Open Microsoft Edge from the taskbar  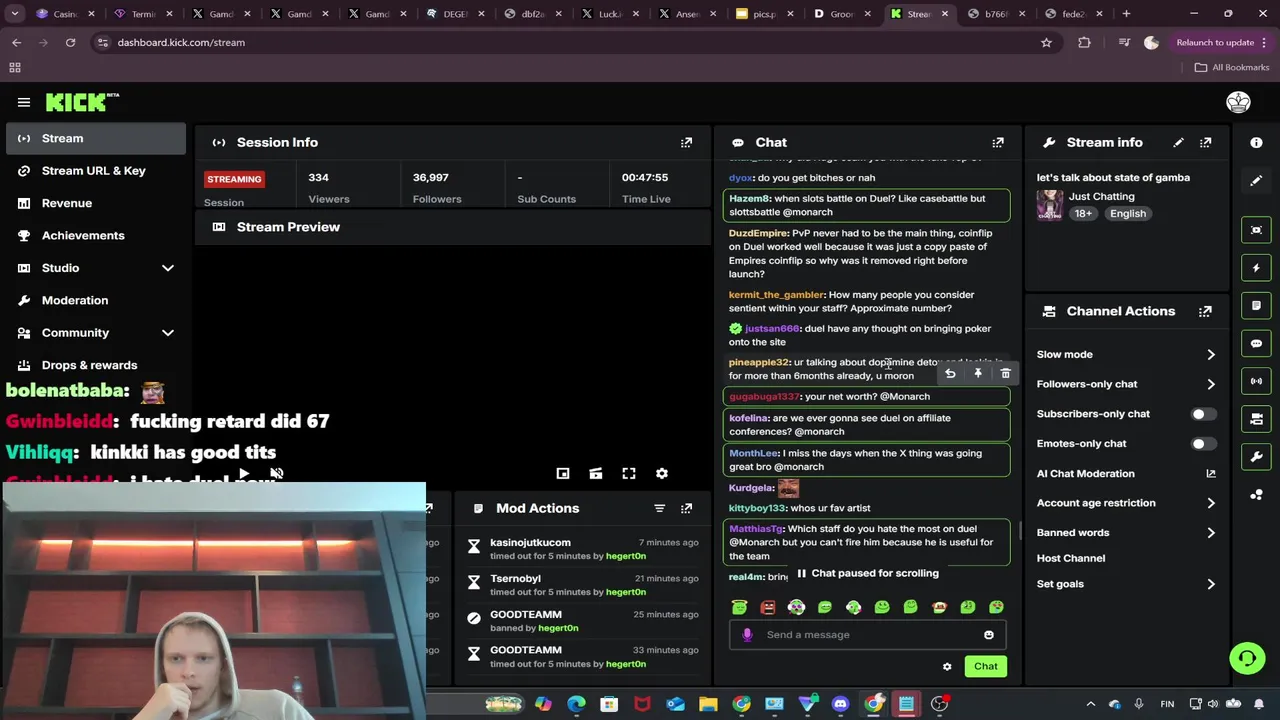(576, 704)
